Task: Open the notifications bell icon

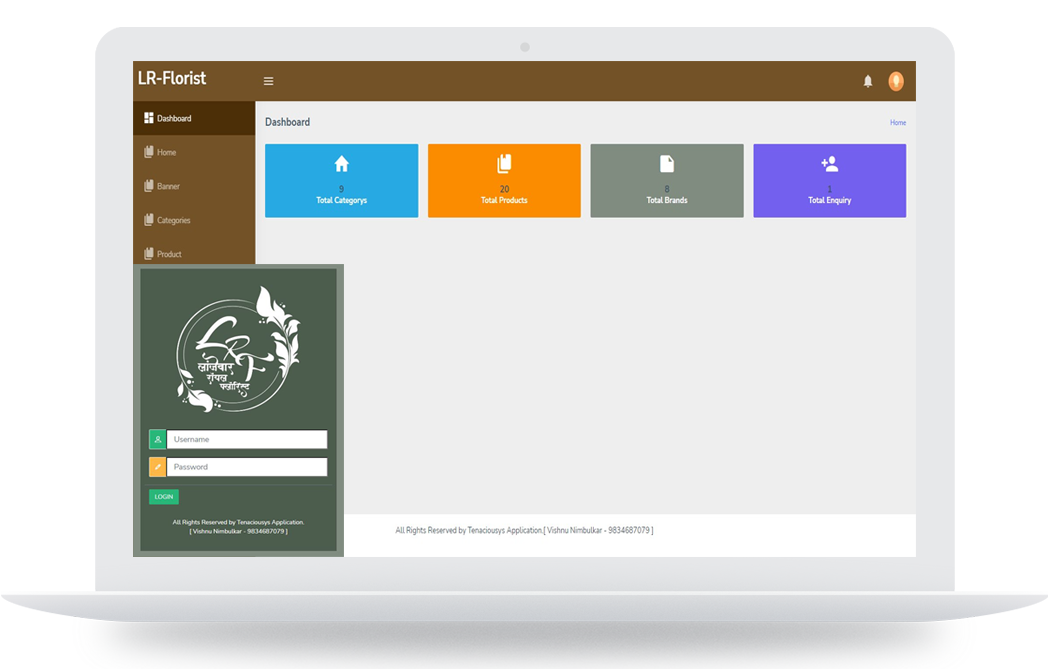Action: coord(868,81)
